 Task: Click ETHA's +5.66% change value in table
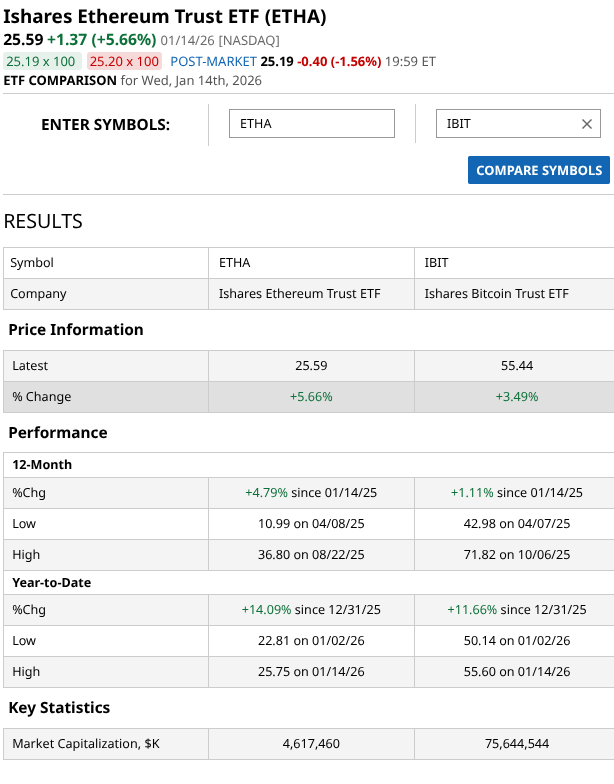(x=311, y=397)
